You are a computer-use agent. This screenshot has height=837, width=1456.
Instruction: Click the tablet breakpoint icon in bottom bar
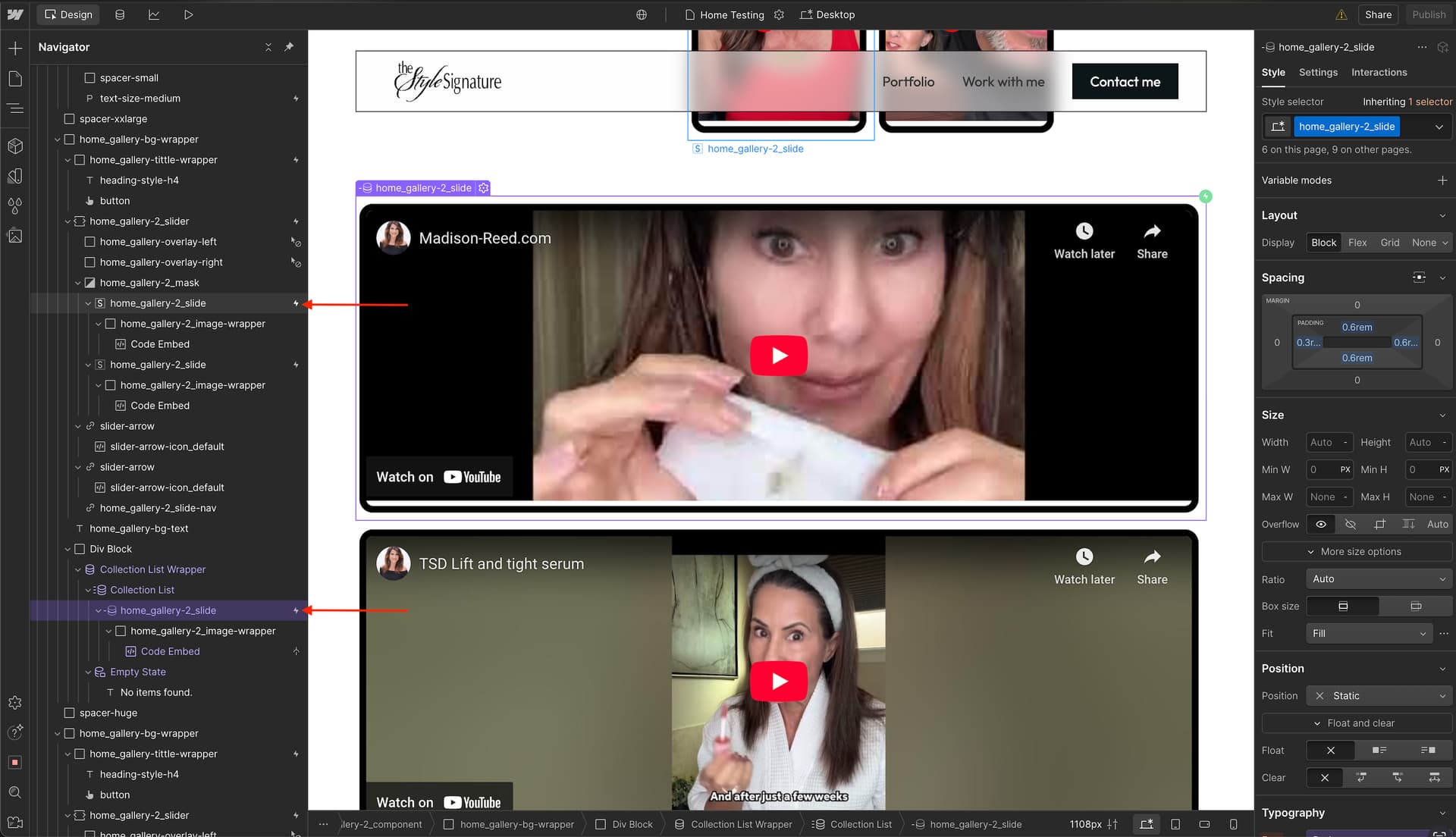point(1175,824)
